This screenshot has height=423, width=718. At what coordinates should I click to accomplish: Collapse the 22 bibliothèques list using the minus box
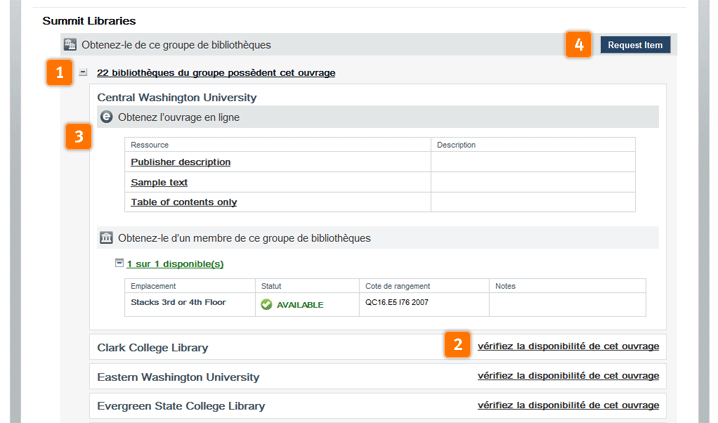click(x=84, y=73)
